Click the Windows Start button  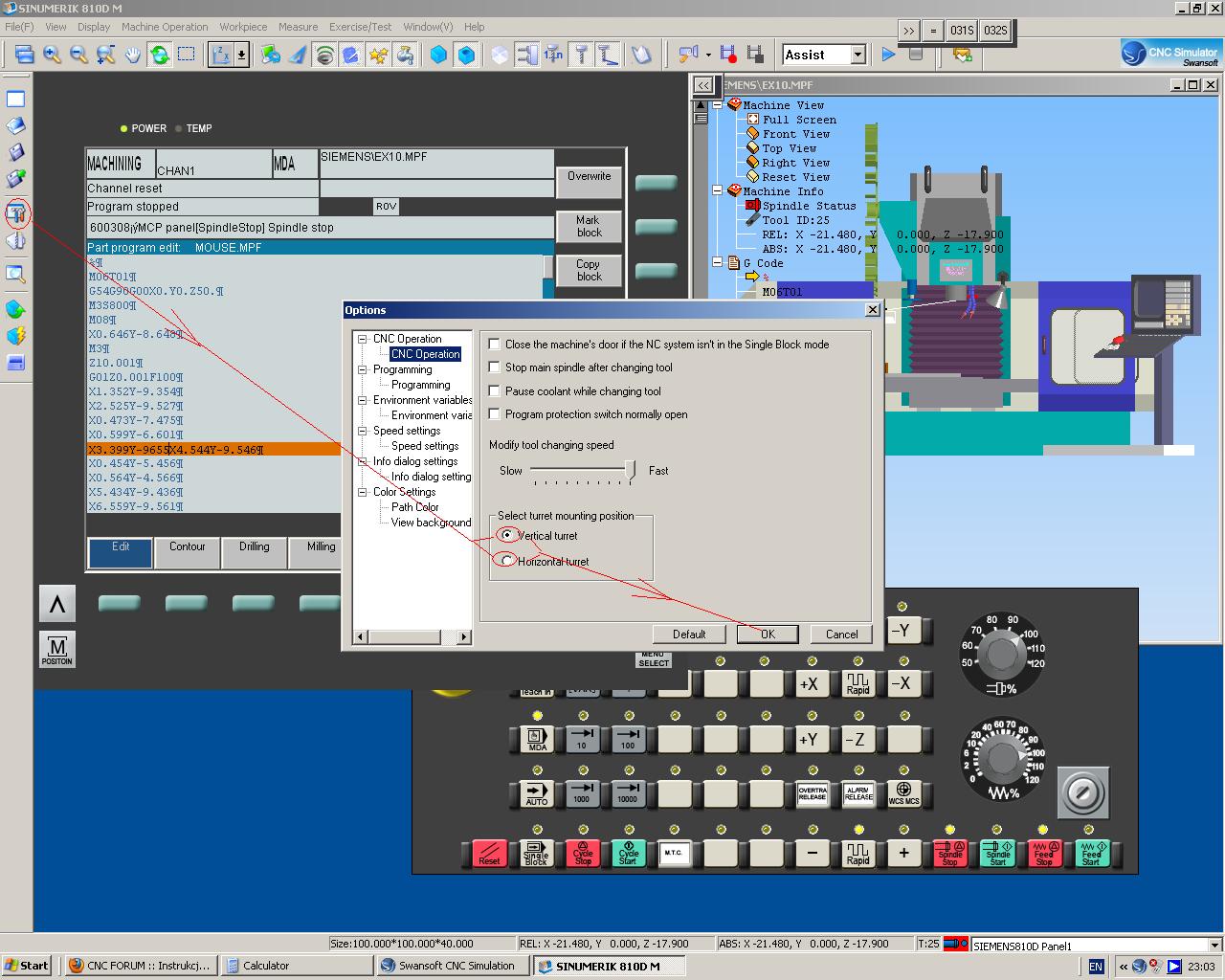tap(27, 966)
